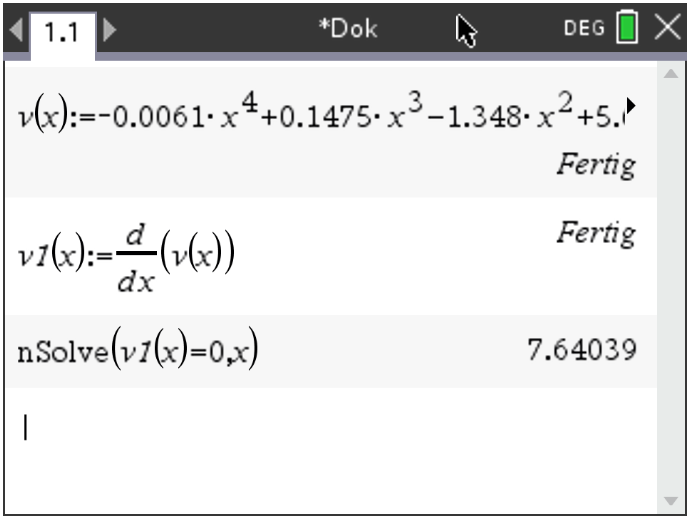
Task: Select second Fertig result
Action: coord(597,233)
